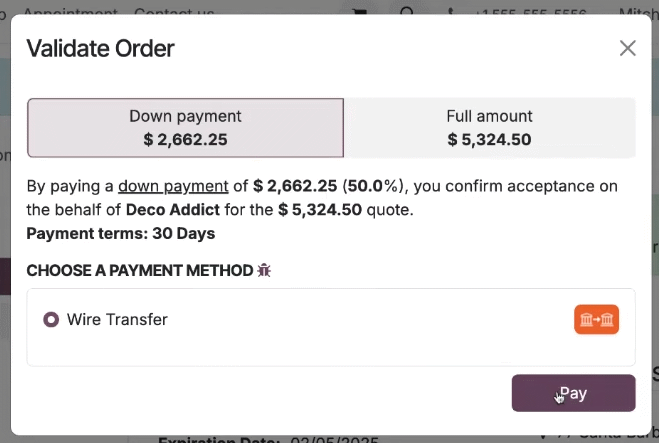Screen dimensions: 659x443
Task: Click the +1 555-555-5556 phone number link
Action: pos(530,11)
